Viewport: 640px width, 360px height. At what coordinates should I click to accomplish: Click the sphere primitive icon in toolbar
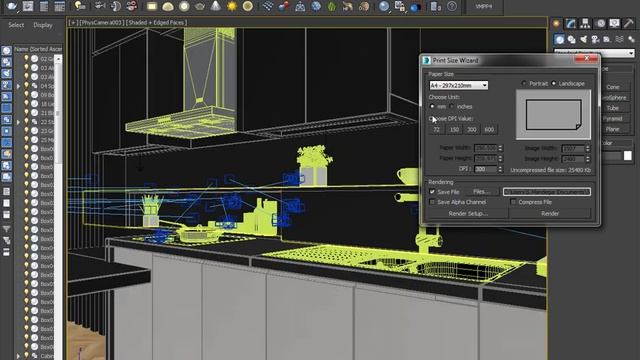(x=184, y=6)
